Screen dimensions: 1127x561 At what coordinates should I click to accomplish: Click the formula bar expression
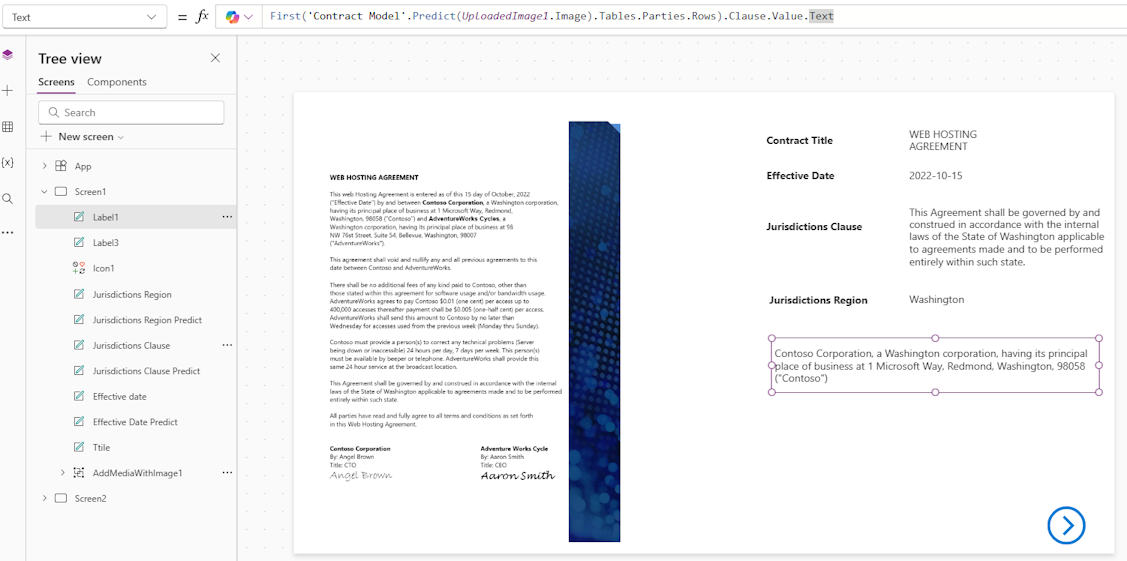coord(552,16)
